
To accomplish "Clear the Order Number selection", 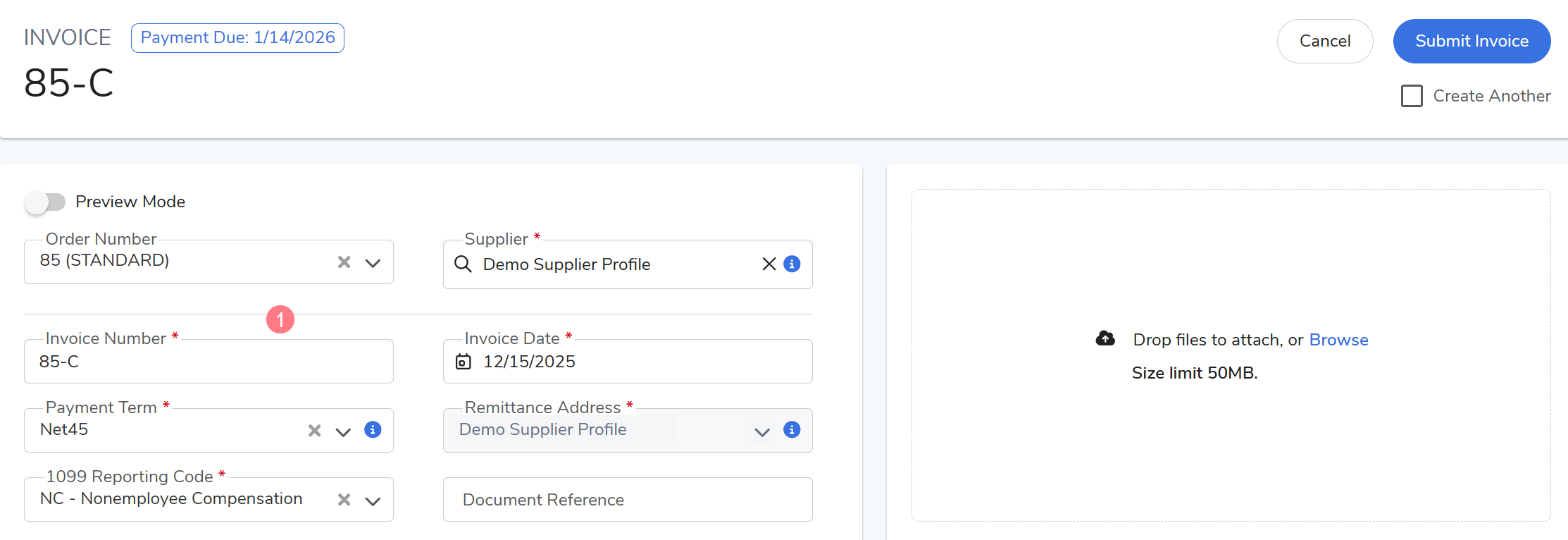I will (344, 262).
